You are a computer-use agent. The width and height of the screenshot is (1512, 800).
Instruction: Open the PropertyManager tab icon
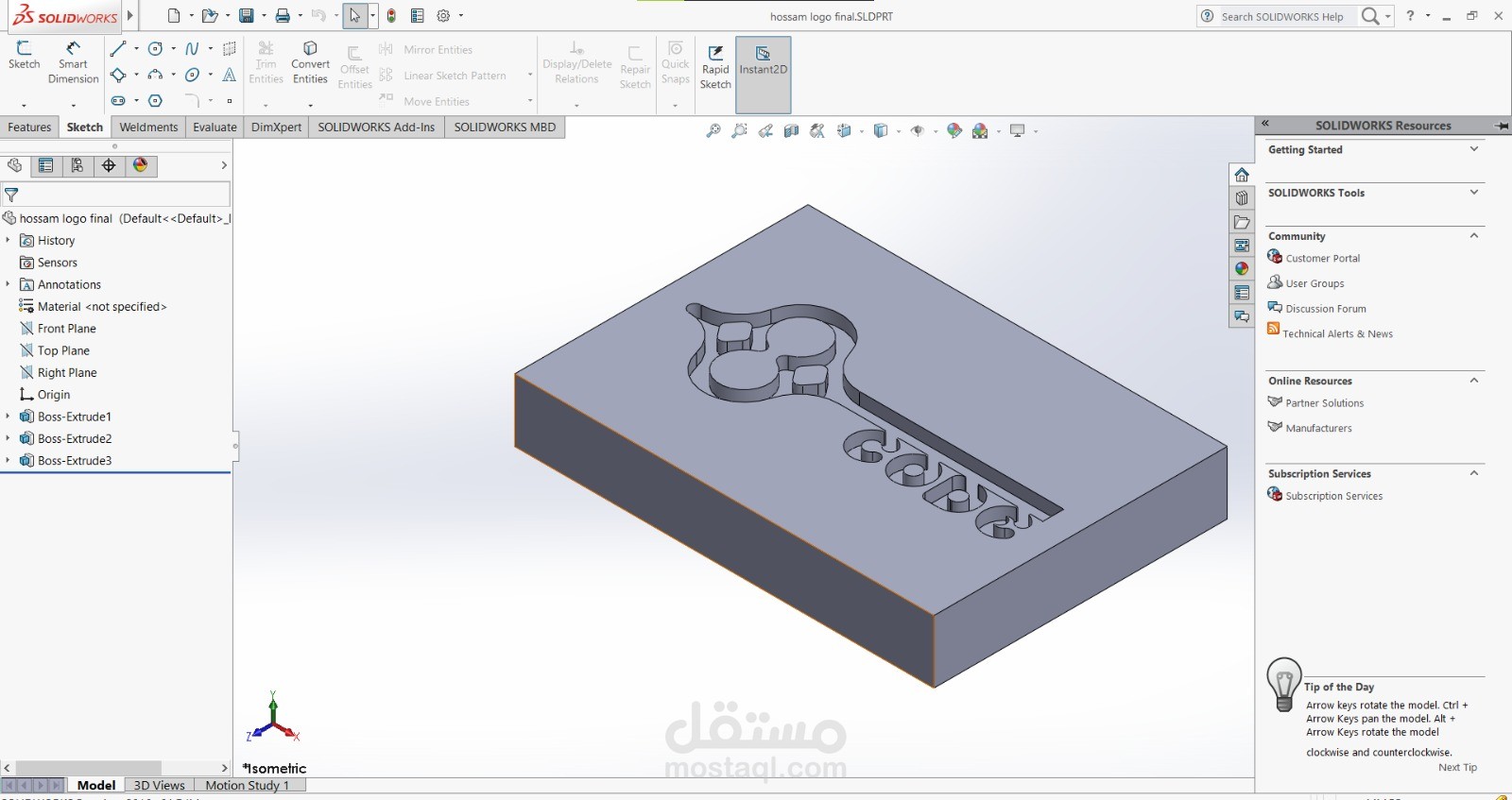[x=45, y=165]
